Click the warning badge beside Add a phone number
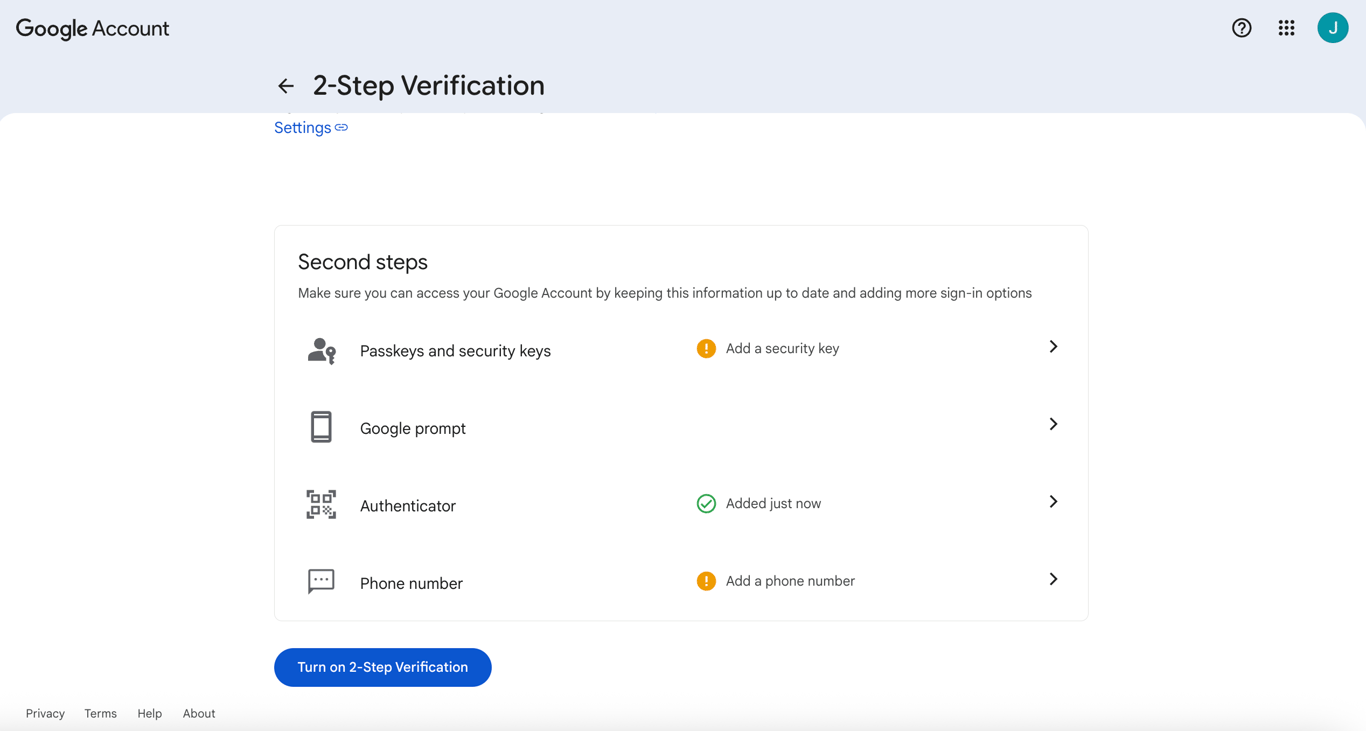The width and height of the screenshot is (1366, 731). (706, 580)
